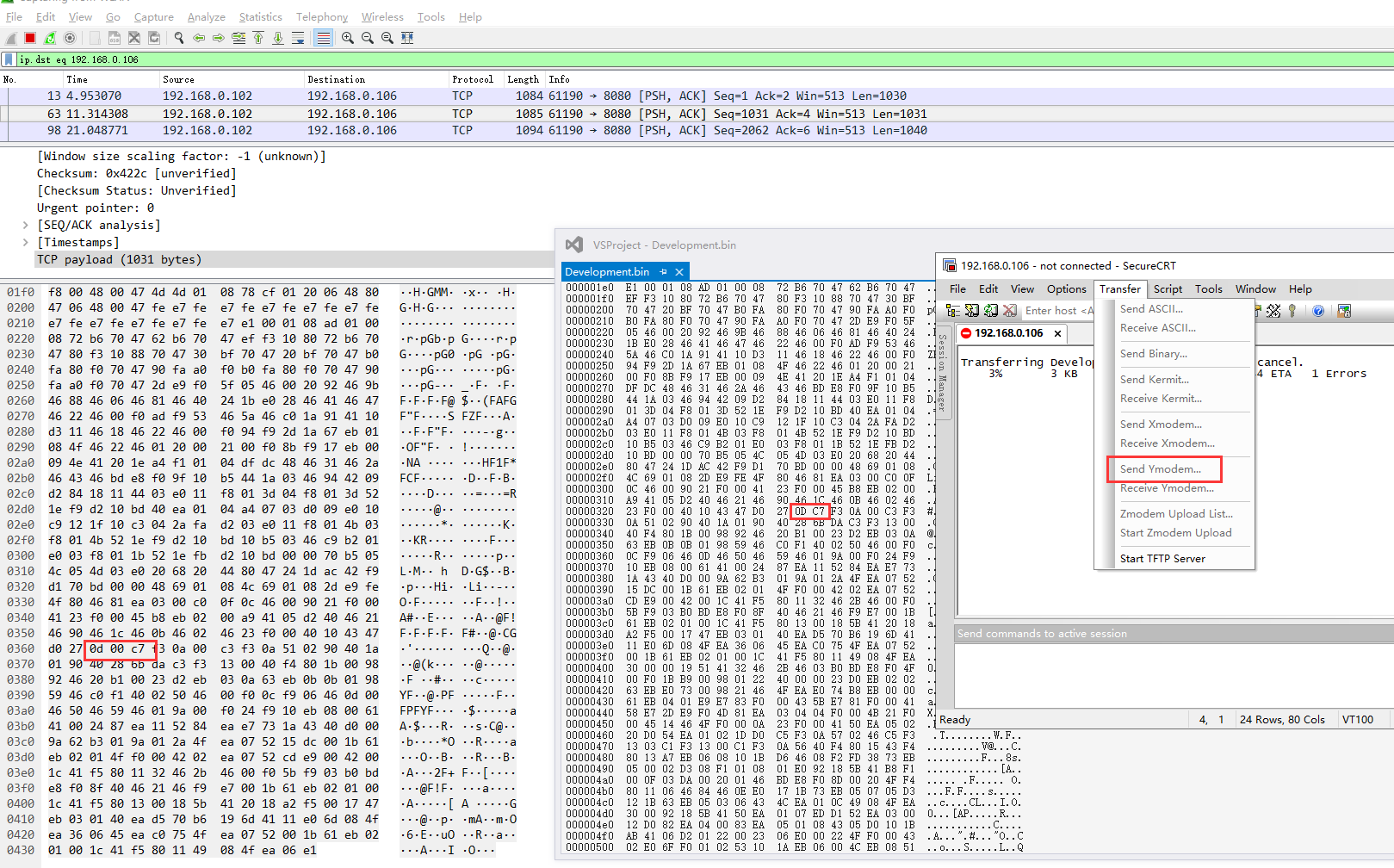This screenshot has width=1394, height=868.
Task: Select packet number 13 row
Action: pyautogui.click(x=697, y=96)
